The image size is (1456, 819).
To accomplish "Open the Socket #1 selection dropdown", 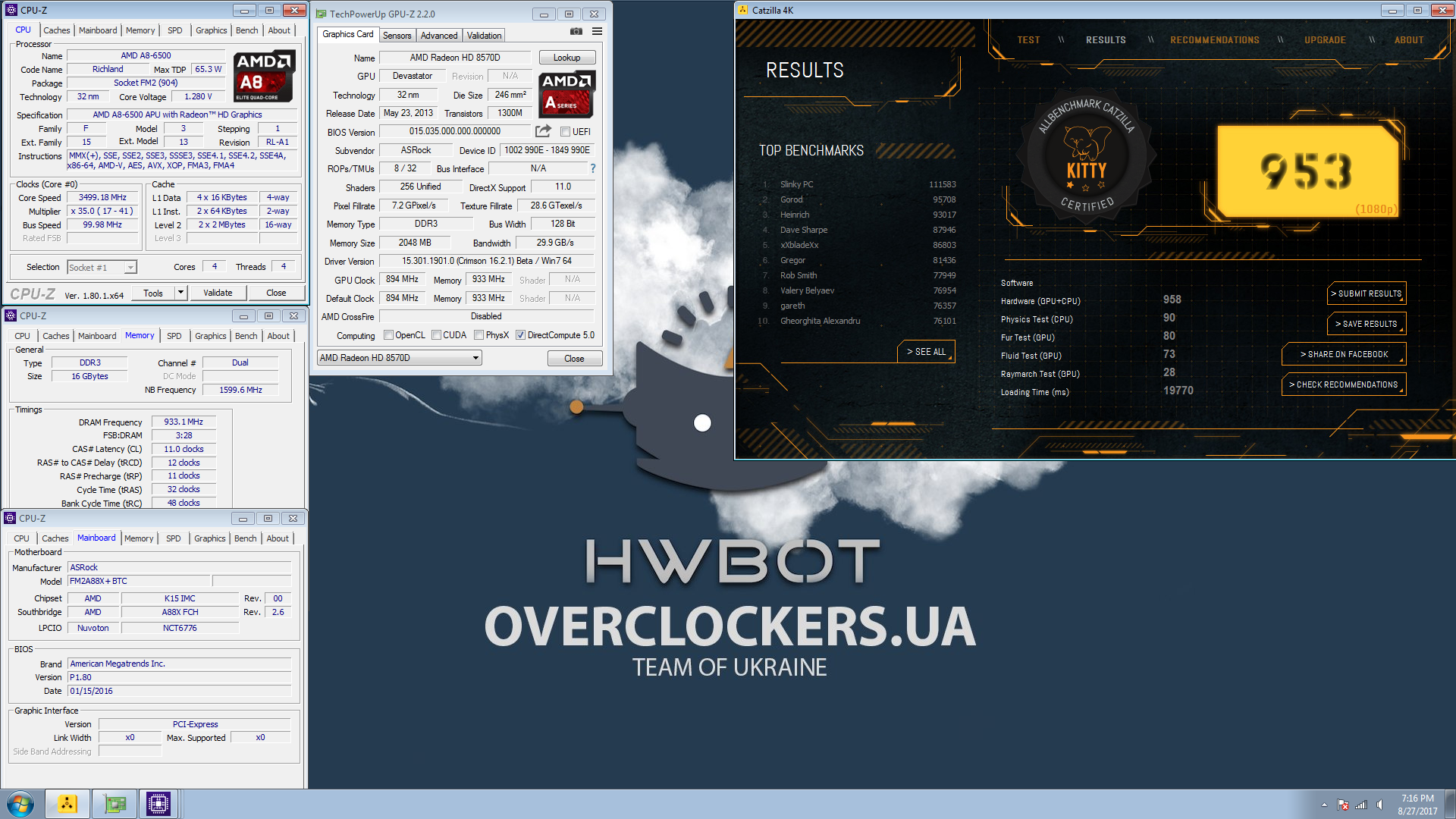I will coord(102,267).
